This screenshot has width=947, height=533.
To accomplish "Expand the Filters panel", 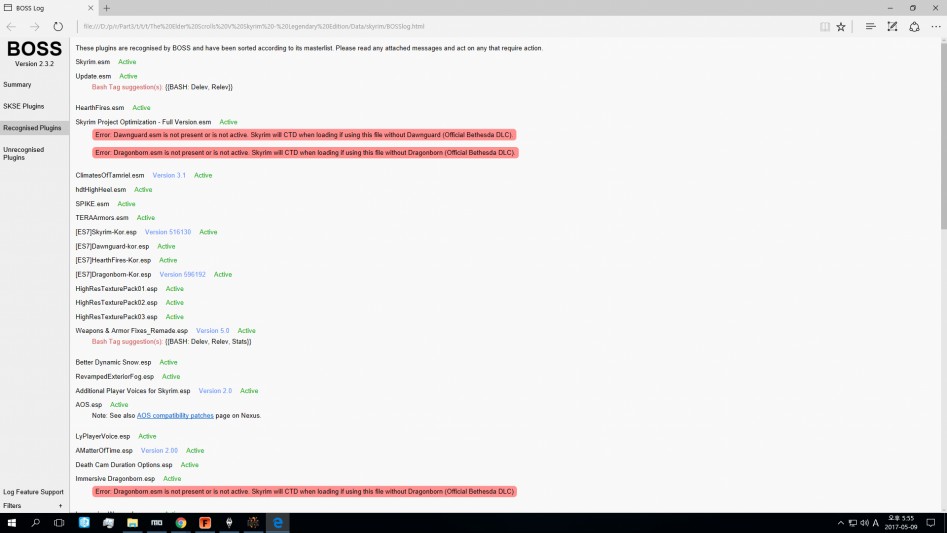I will (33, 506).
